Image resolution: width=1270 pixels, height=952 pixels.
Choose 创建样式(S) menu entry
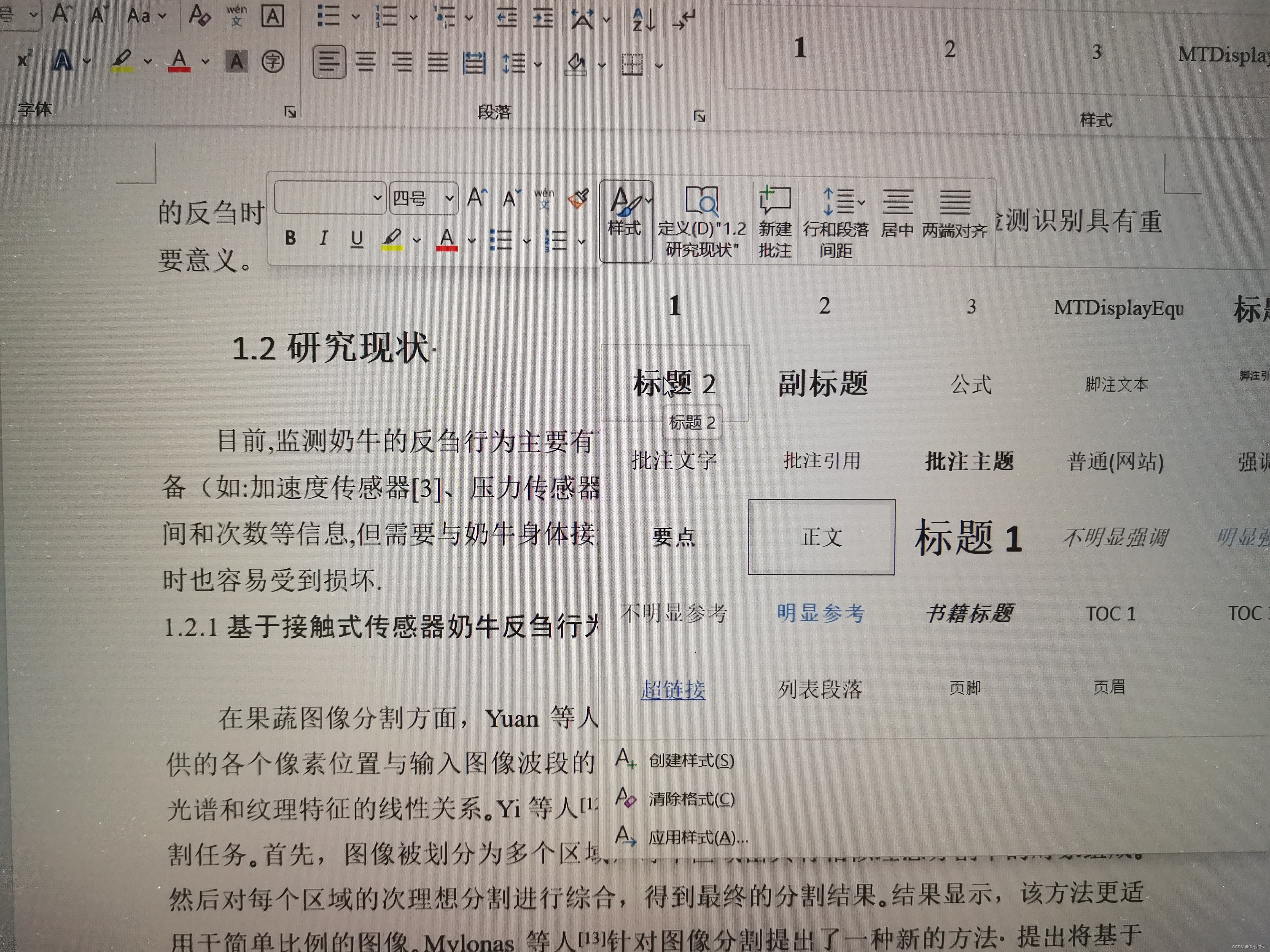(x=691, y=760)
